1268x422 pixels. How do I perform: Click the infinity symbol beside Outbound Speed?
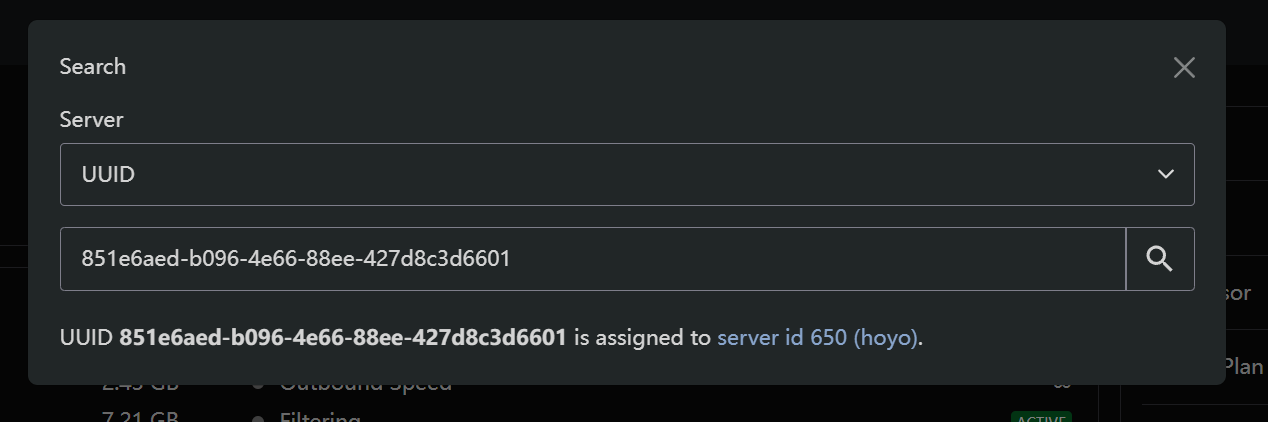1062,384
